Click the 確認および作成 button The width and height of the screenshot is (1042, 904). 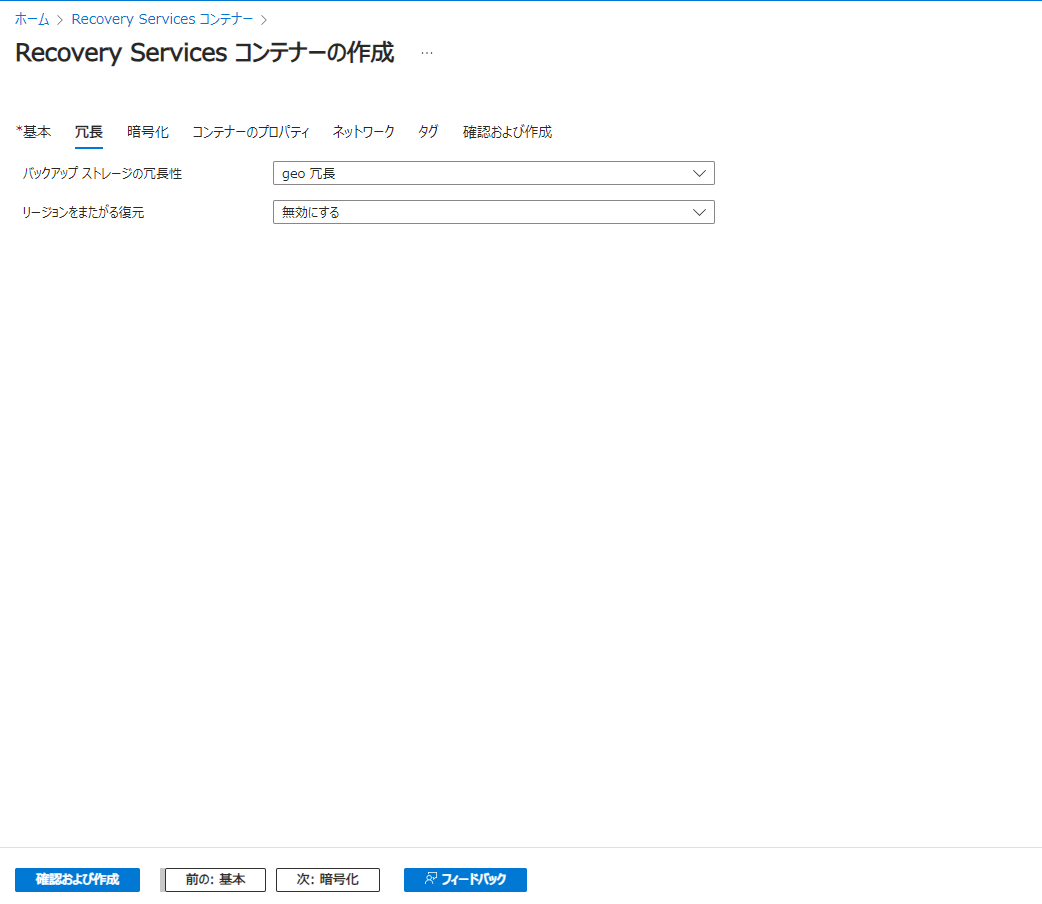tap(77, 880)
